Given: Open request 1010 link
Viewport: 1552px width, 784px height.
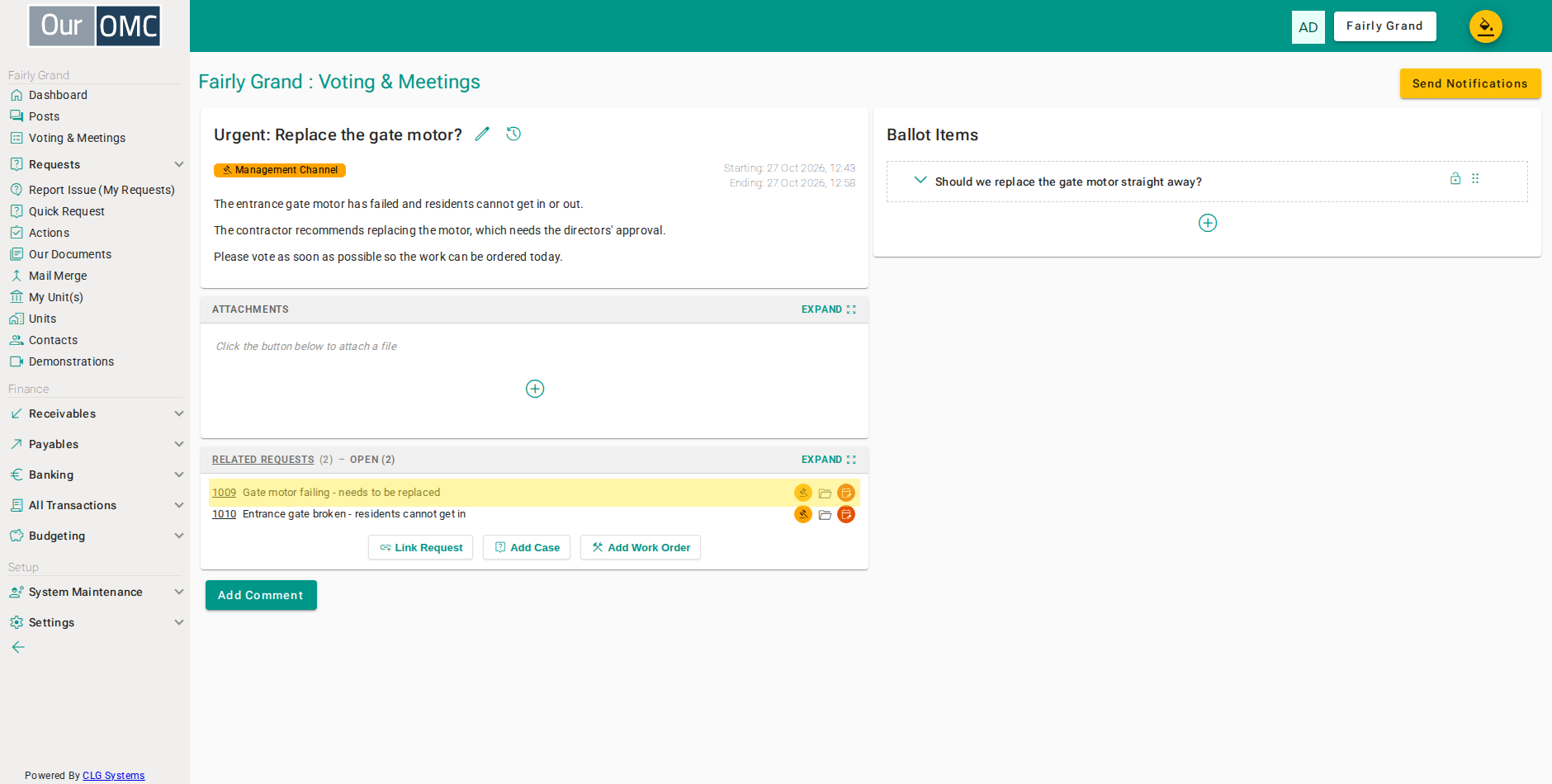Looking at the screenshot, I should point(224,514).
